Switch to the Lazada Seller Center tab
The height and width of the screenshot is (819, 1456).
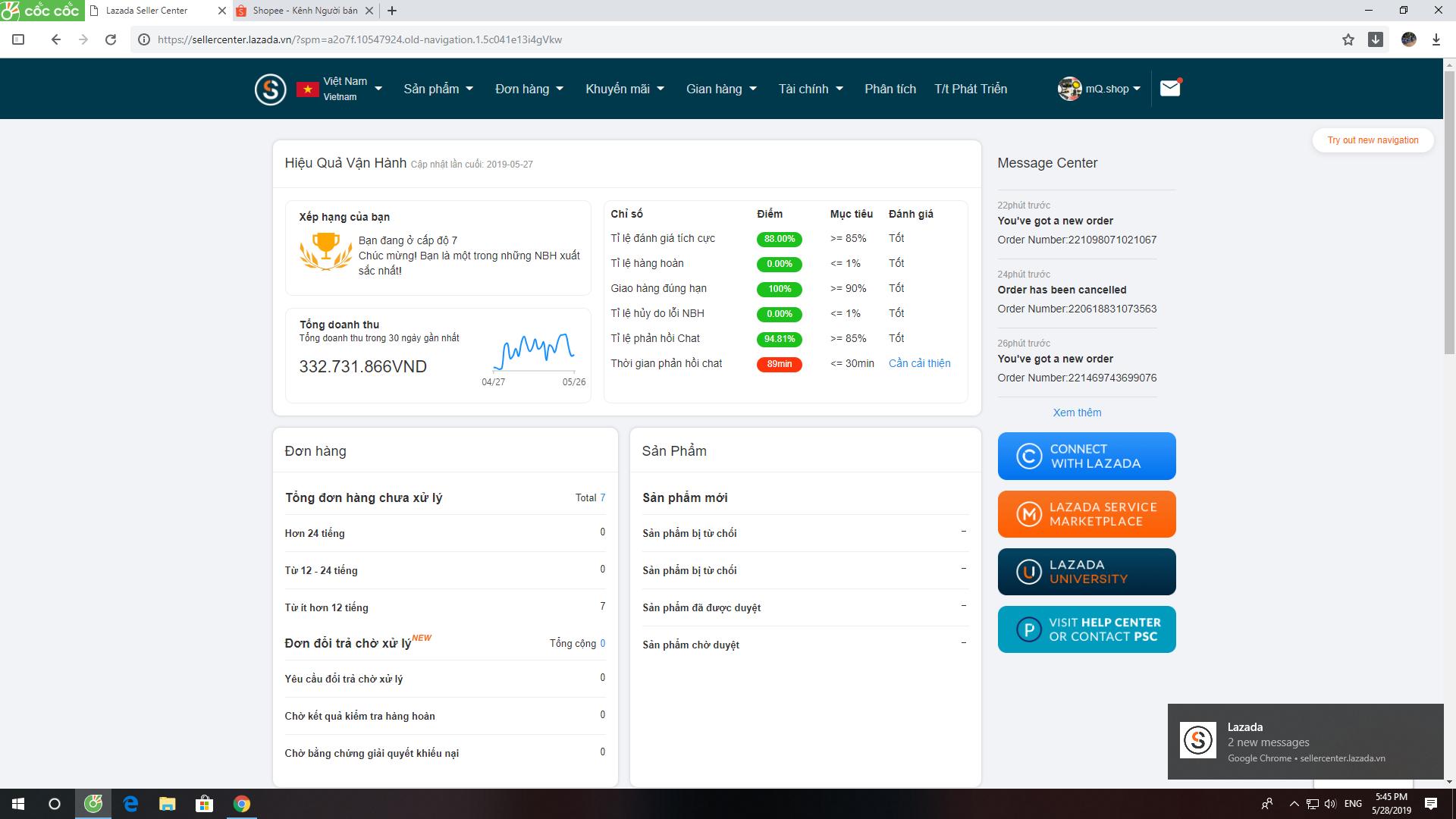coord(158,11)
